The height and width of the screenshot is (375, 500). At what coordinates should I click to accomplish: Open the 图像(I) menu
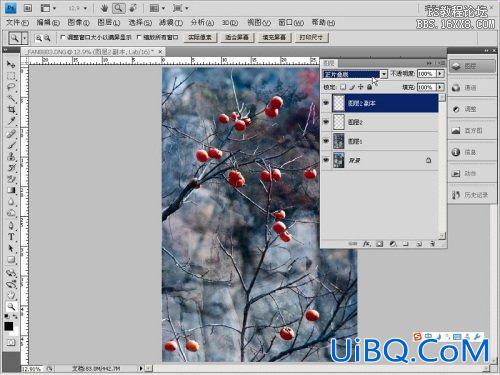pos(79,23)
